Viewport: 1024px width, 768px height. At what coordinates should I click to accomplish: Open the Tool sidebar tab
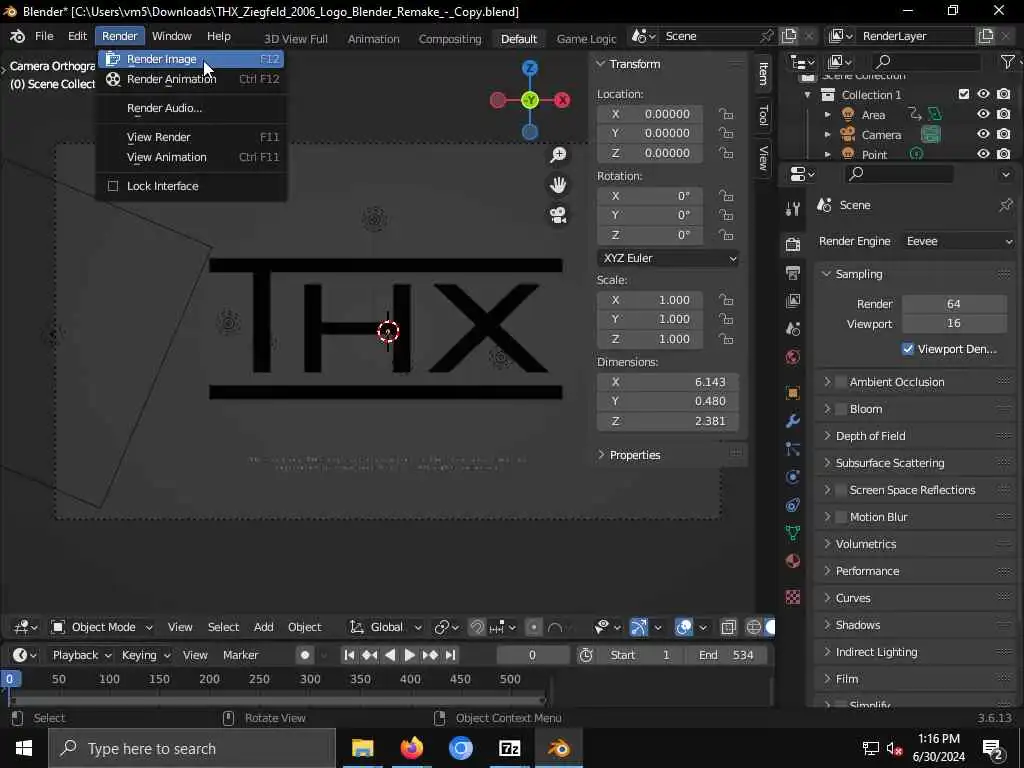[x=763, y=115]
